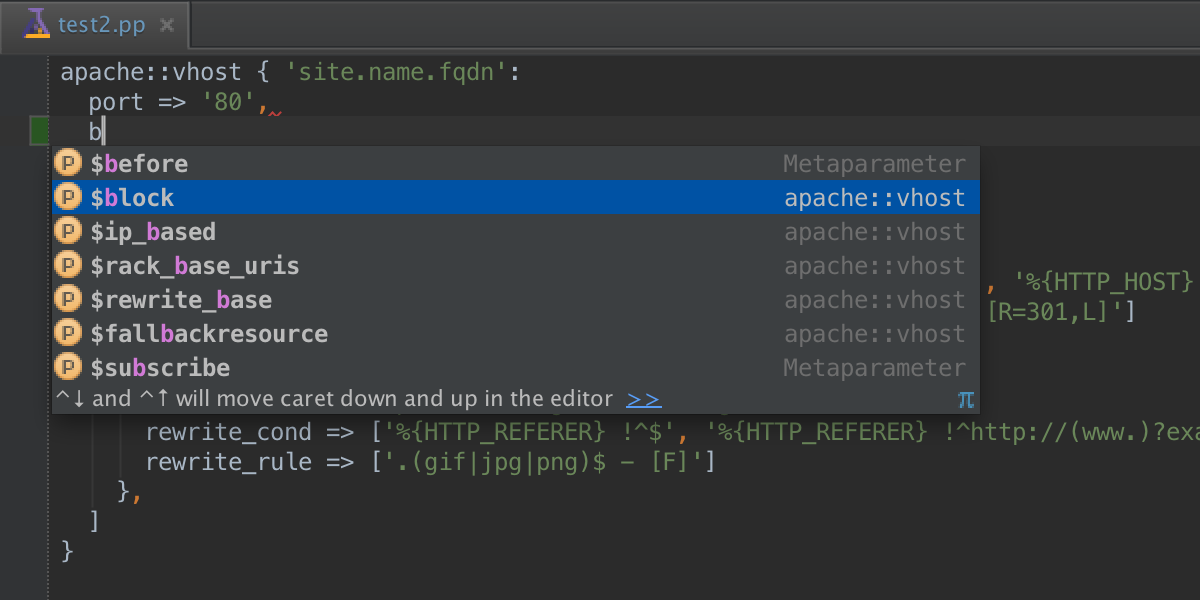1200x600 pixels.
Task: Click the parameter icon beside $rack_base_uris
Action: point(67,266)
